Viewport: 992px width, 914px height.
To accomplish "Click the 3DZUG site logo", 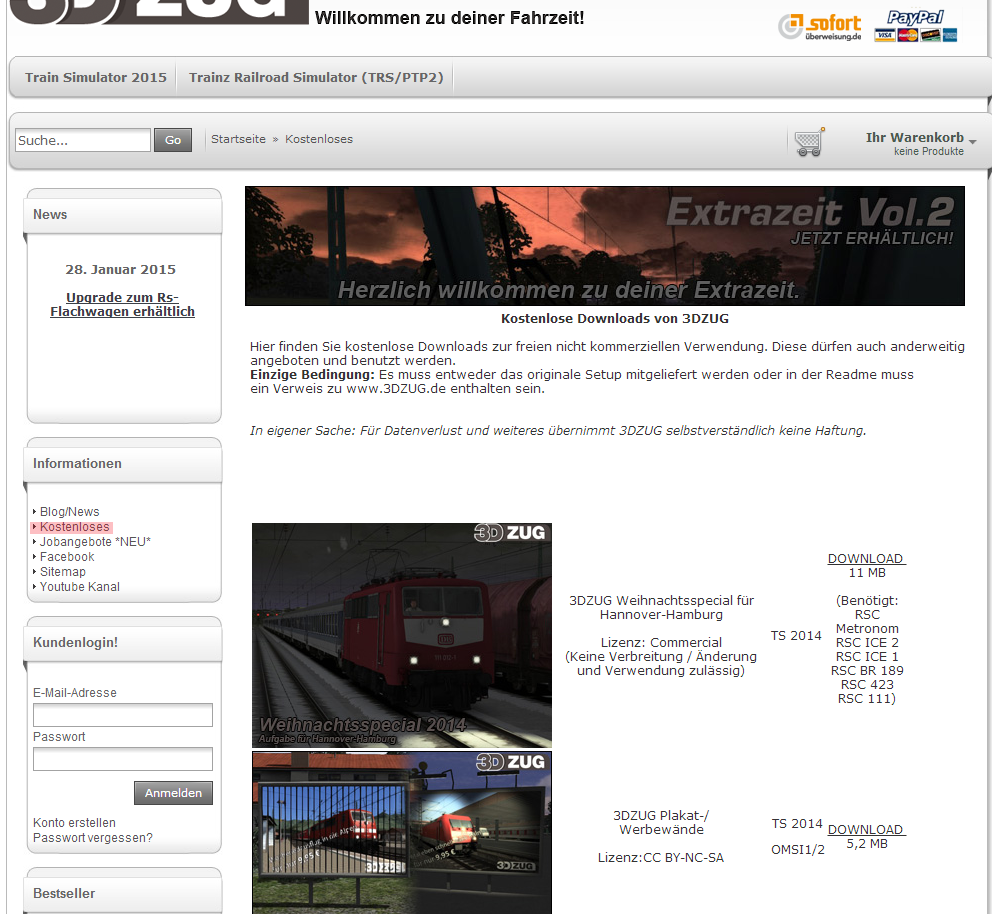I will click(158, 11).
